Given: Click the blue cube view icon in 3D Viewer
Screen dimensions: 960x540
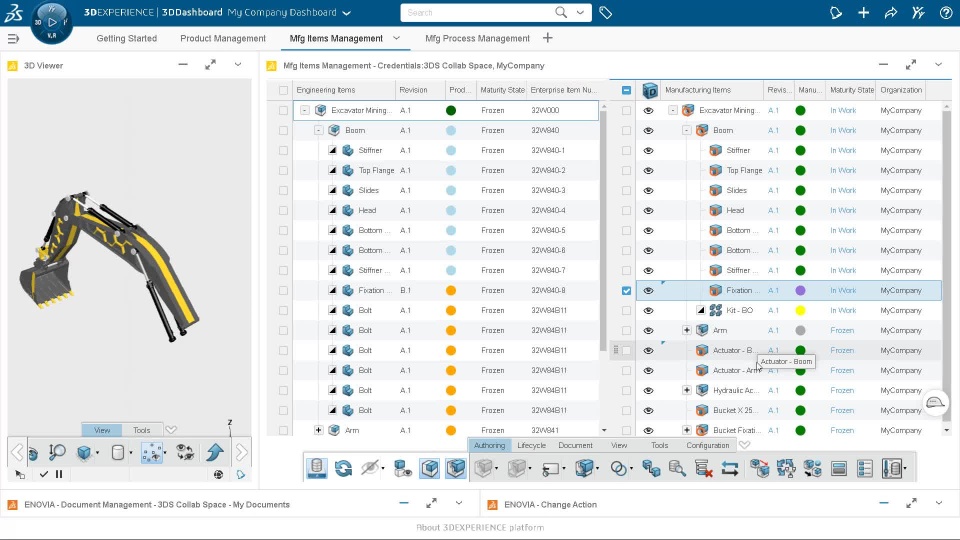Looking at the screenshot, I should [84, 452].
